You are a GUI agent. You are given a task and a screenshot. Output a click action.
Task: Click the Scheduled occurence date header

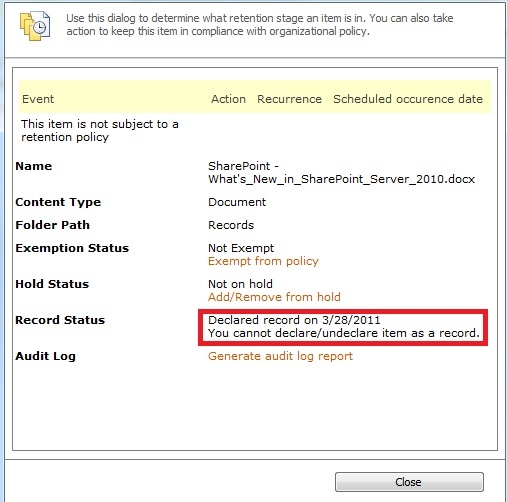pyautogui.click(x=408, y=99)
